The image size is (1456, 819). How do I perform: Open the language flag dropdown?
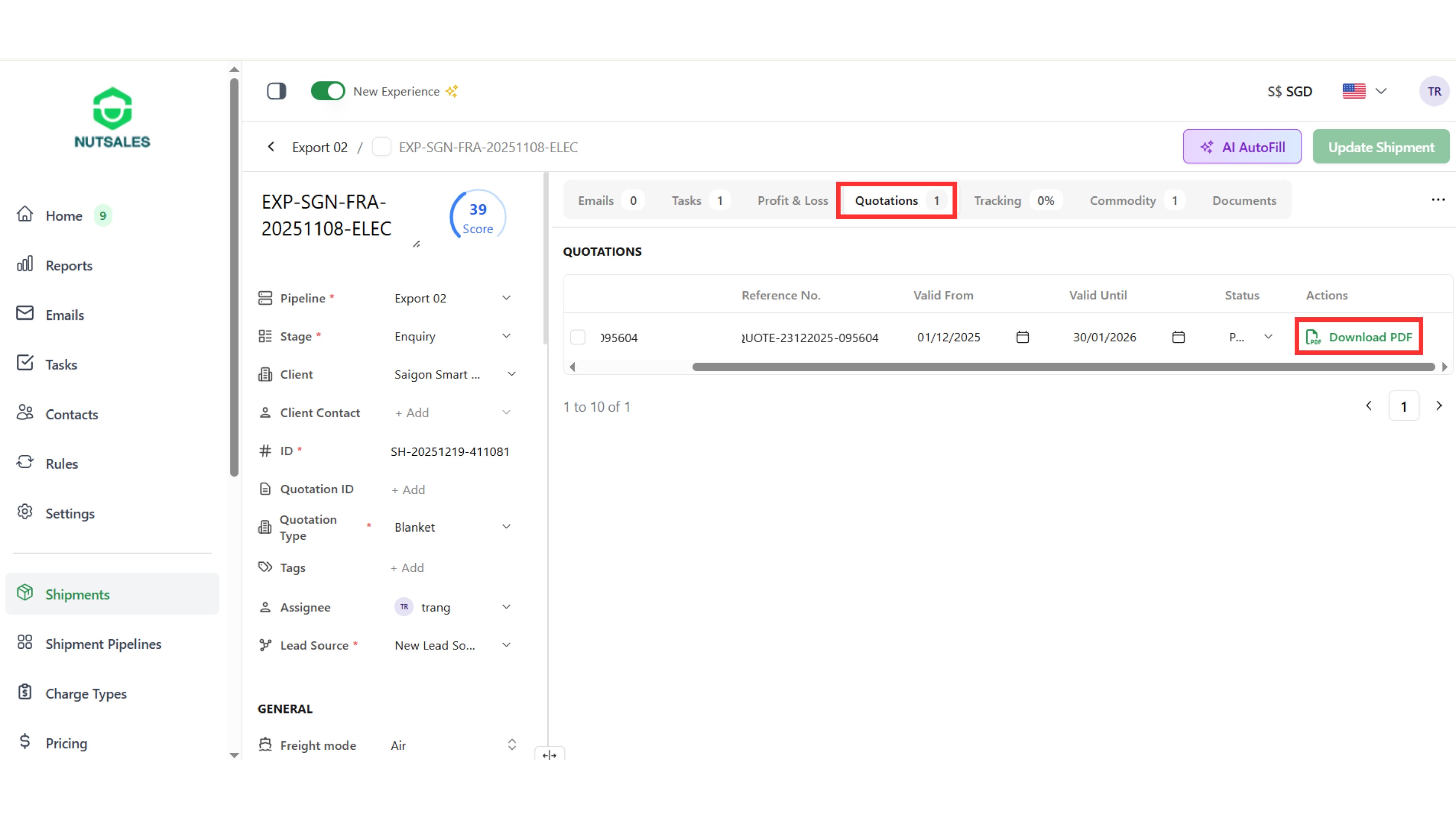pos(1364,91)
